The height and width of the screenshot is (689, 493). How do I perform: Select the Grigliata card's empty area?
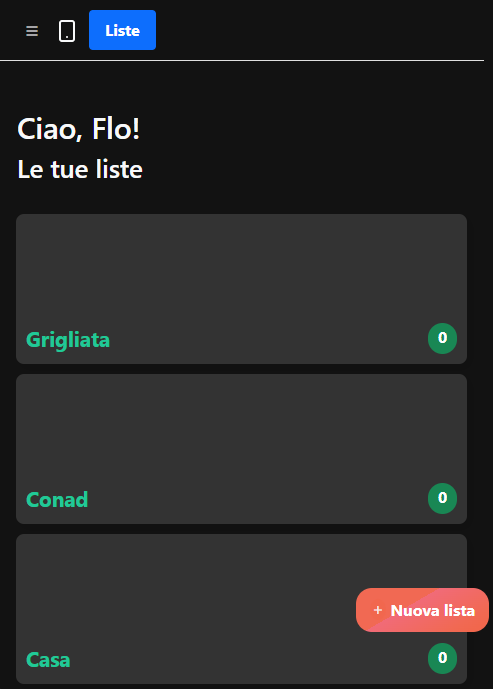(x=241, y=270)
